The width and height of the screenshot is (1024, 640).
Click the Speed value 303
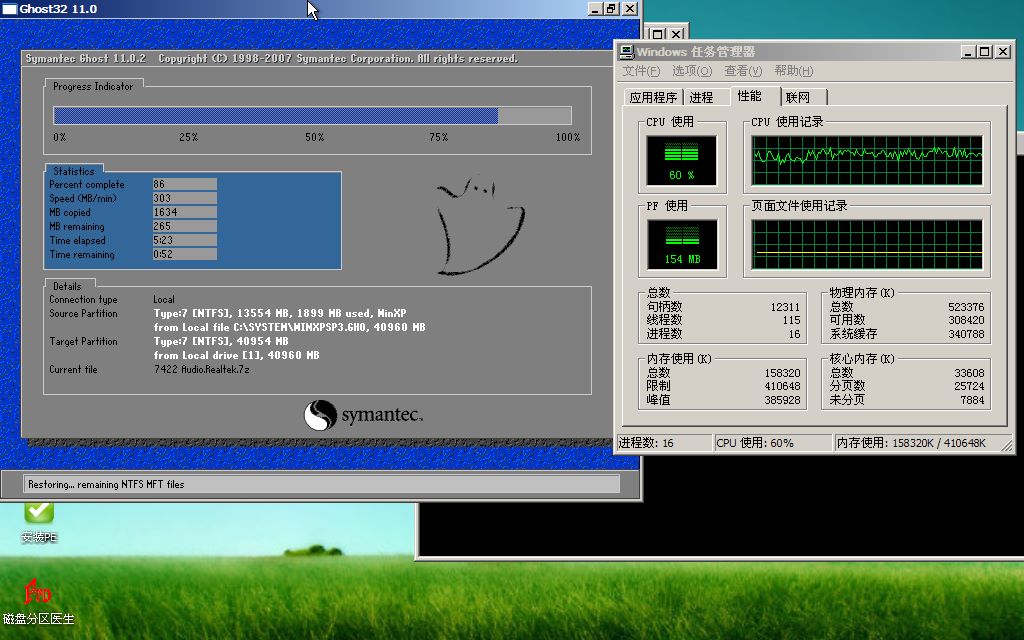(x=185, y=198)
